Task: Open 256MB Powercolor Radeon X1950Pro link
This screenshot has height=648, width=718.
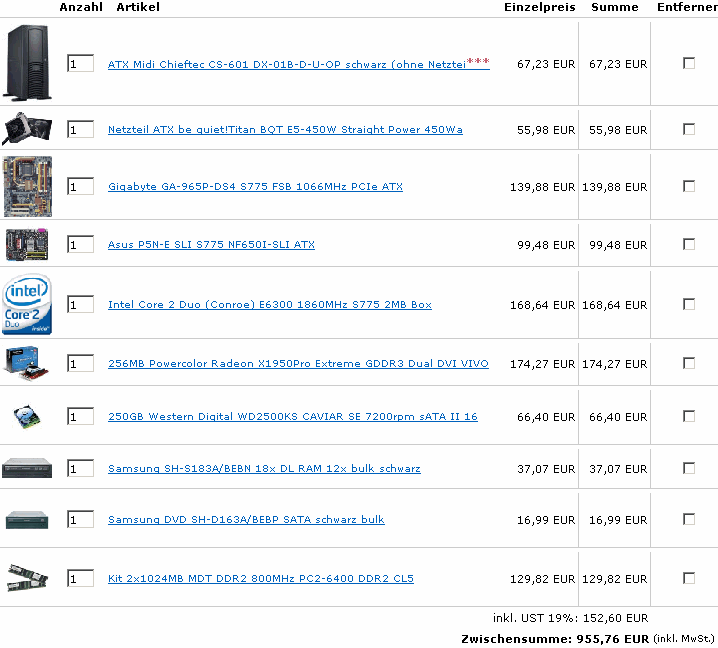Action: point(298,364)
